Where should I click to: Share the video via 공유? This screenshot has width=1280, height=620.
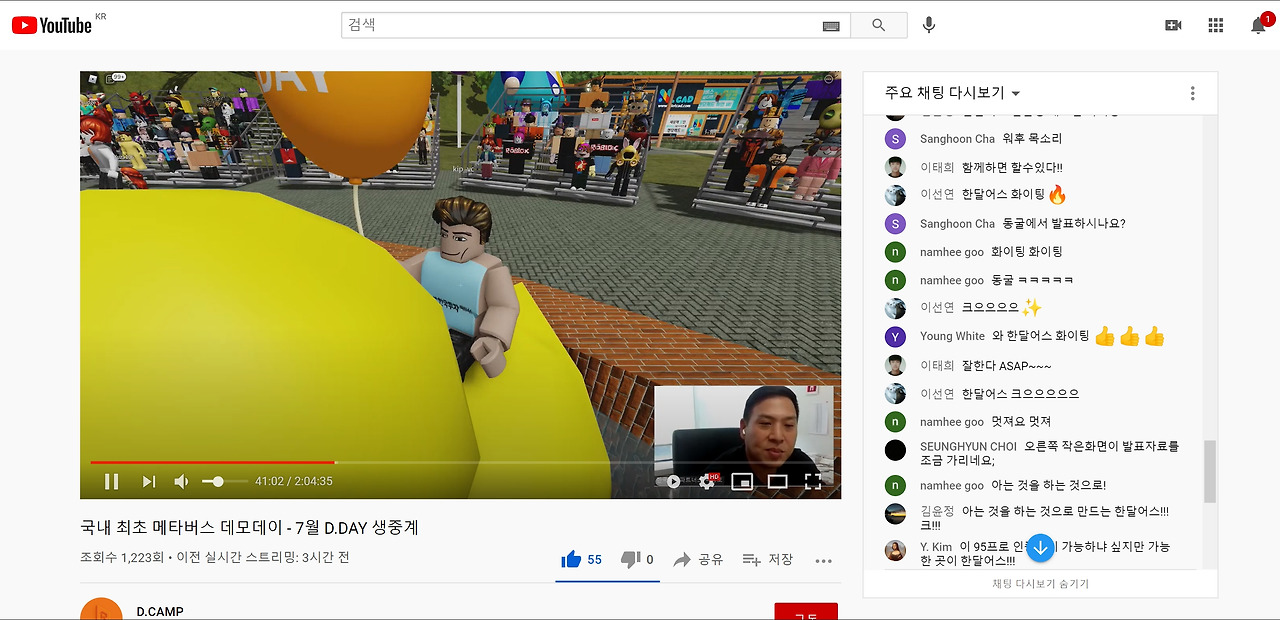click(x=698, y=559)
